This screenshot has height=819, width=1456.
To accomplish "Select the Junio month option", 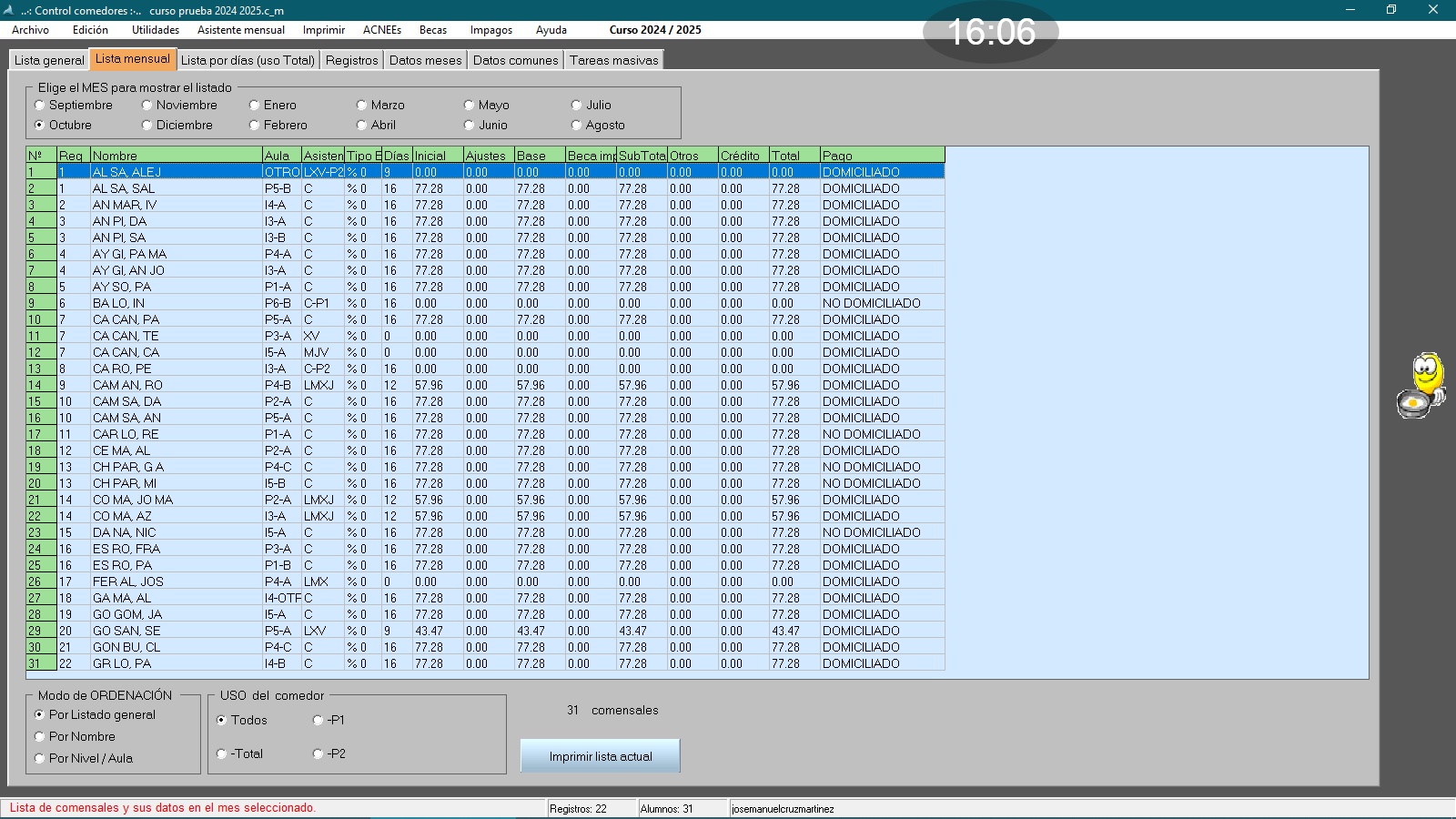I will tap(486, 125).
